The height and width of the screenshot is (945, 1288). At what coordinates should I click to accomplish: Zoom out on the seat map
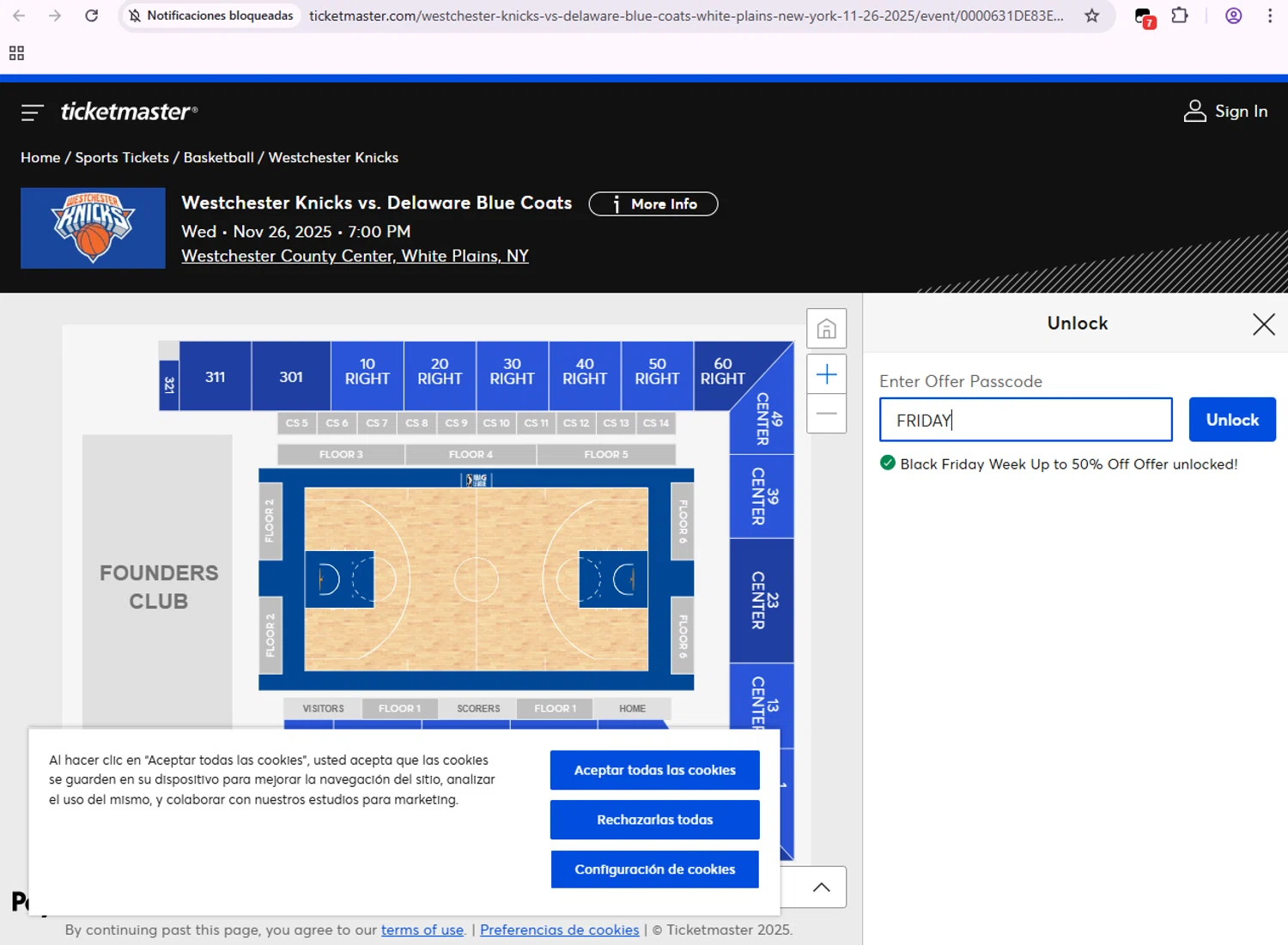(x=826, y=414)
